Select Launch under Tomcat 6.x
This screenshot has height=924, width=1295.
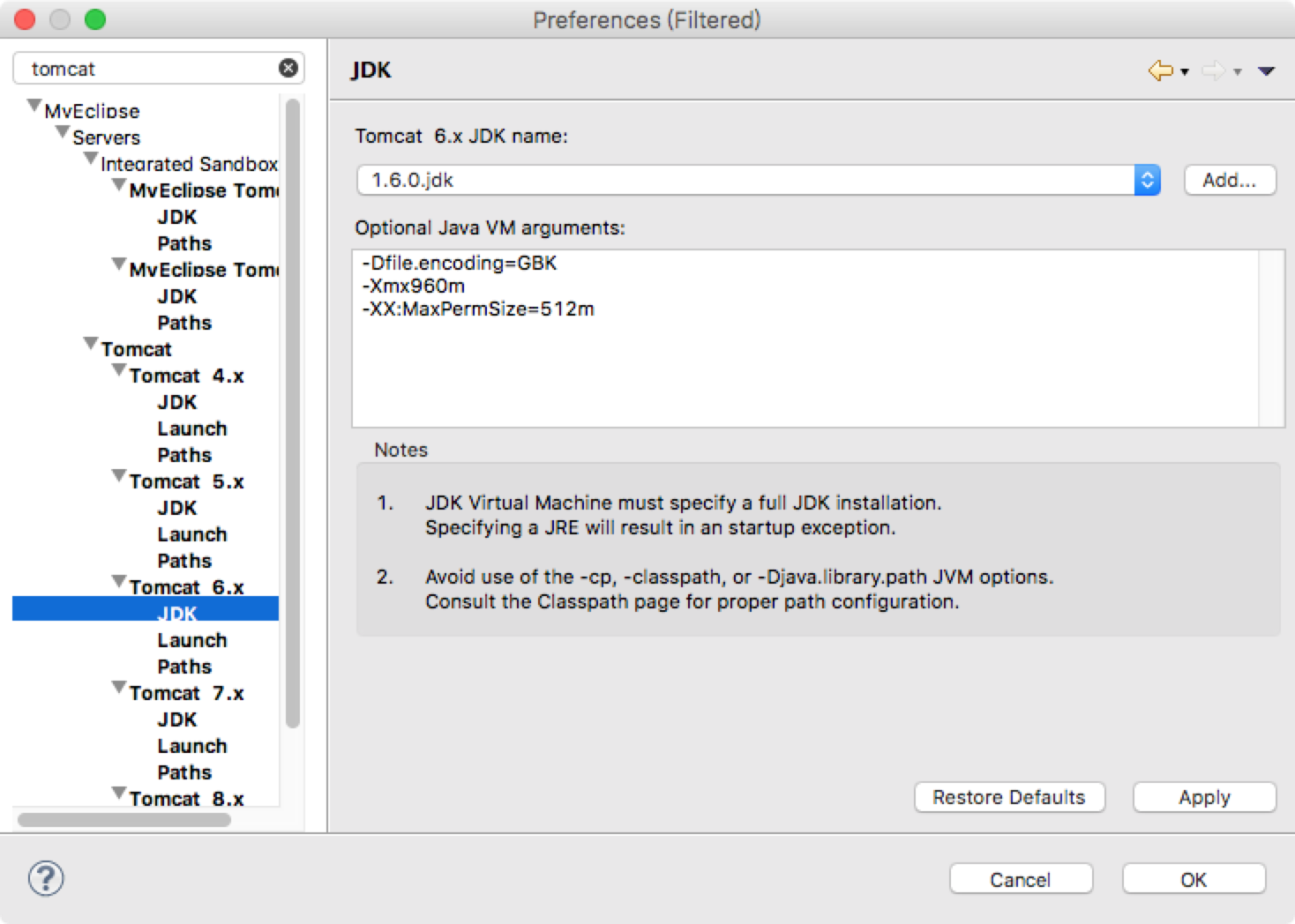click(192, 640)
